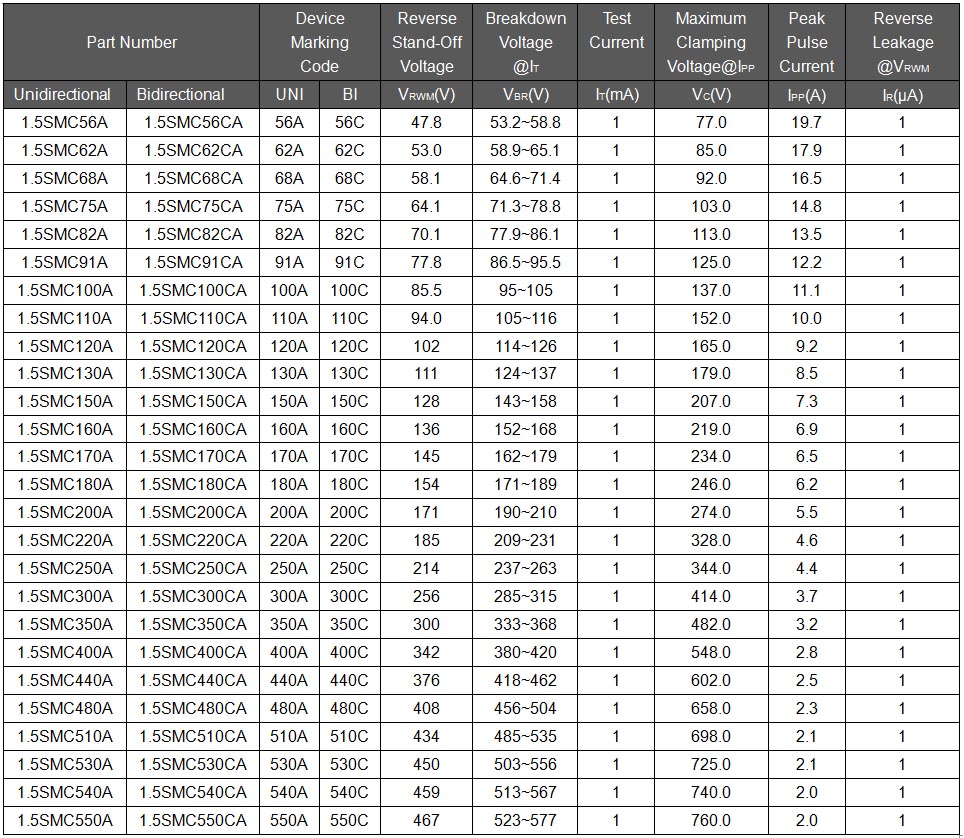
Task: Select clamping voltage value 137.0
Action: [711, 290]
